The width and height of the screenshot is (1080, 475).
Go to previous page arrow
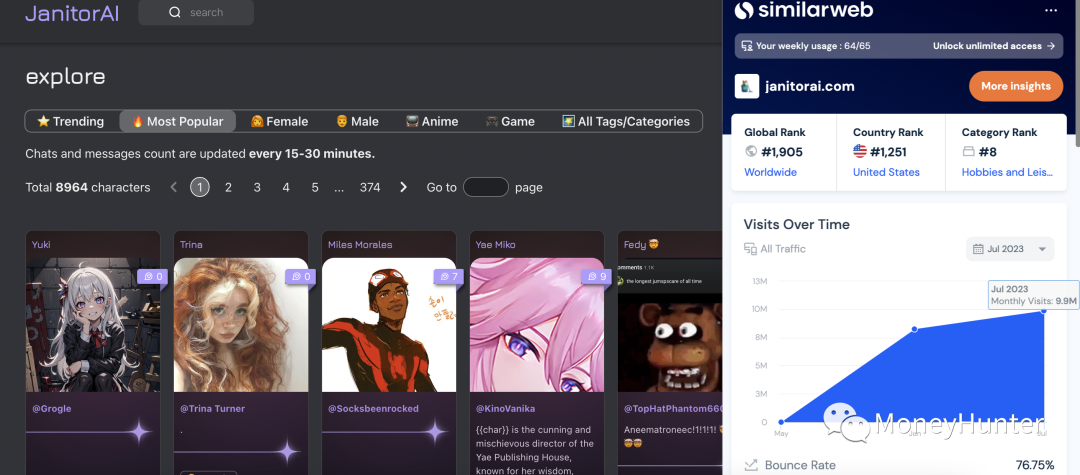click(x=174, y=187)
